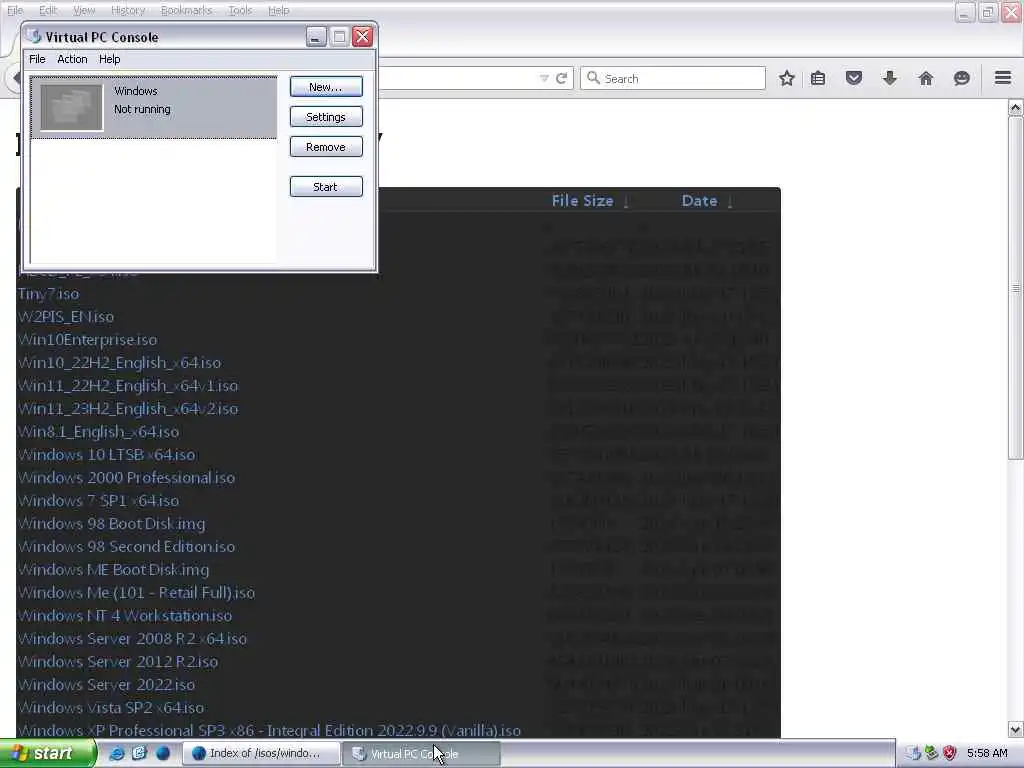Click the Pocket icon in Firefox toolbar
The height and width of the screenshot is (768, 1024).
tap(854, 78)
